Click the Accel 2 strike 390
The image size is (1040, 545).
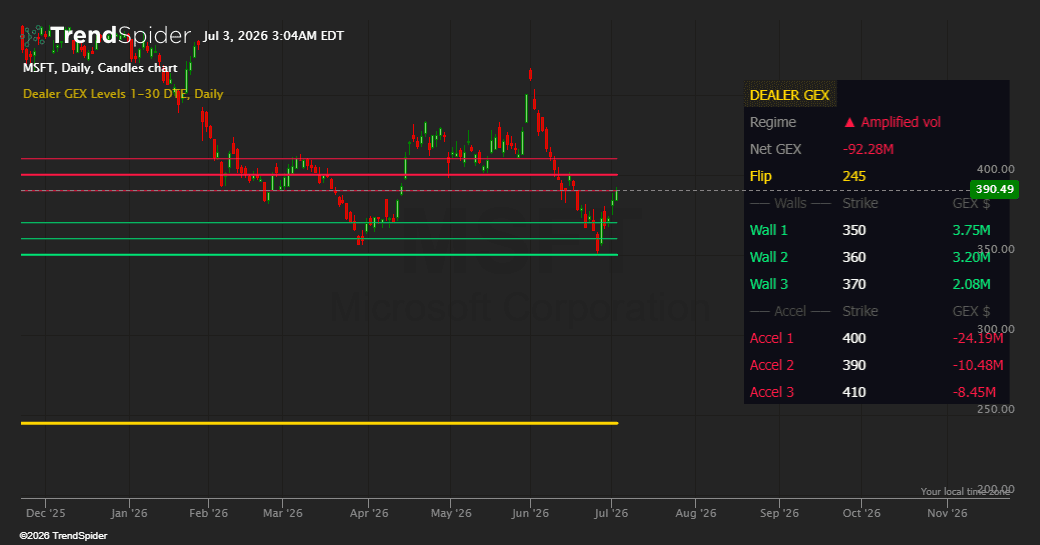[x=854, y=365]
